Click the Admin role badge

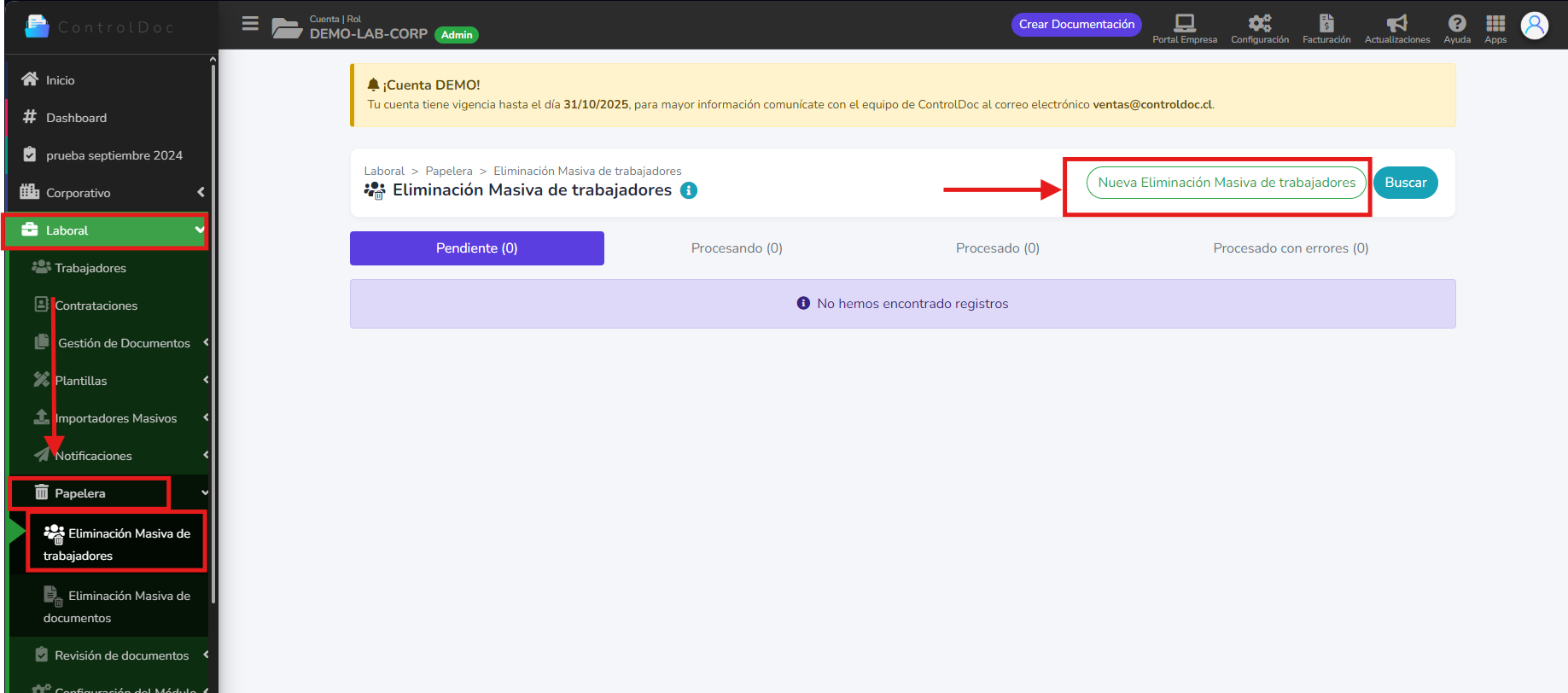point(457,35)
